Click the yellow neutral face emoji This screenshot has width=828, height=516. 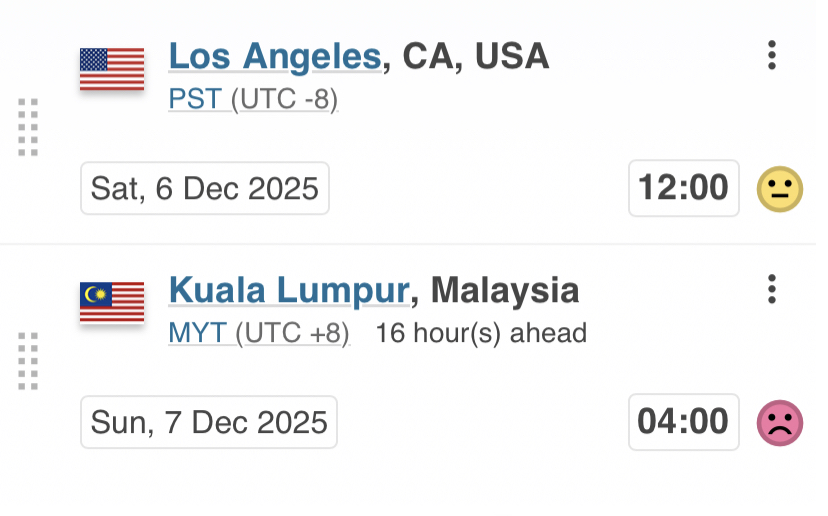point(779,189)
